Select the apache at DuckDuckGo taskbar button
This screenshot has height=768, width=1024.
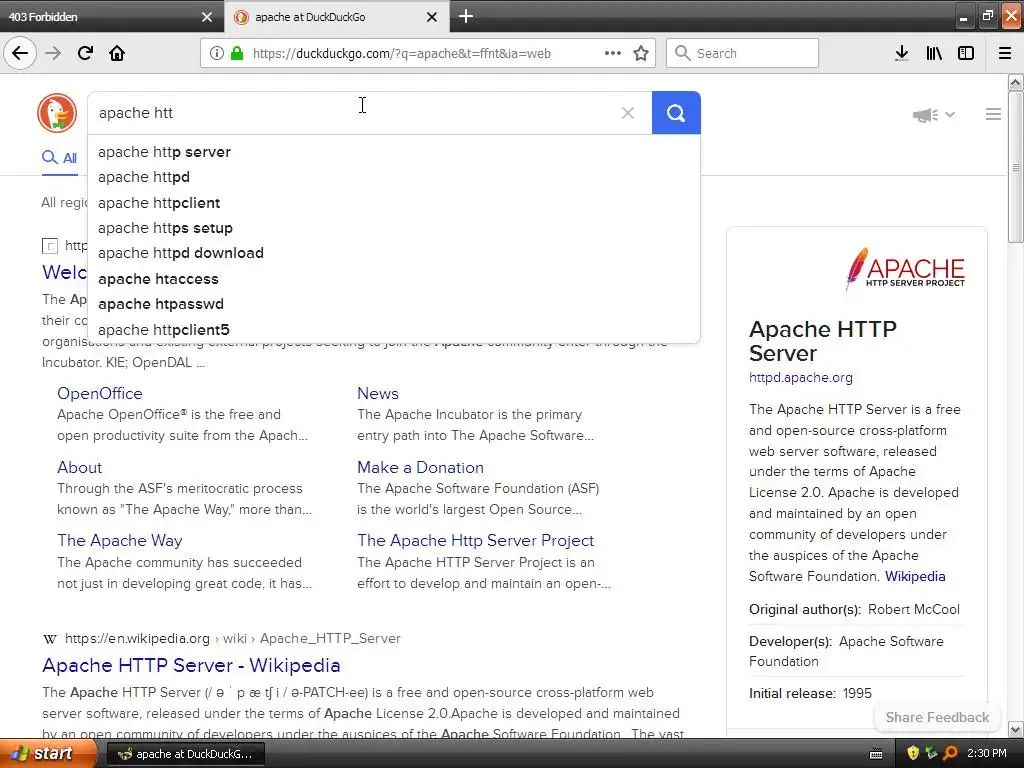click(x=185, y=754)
